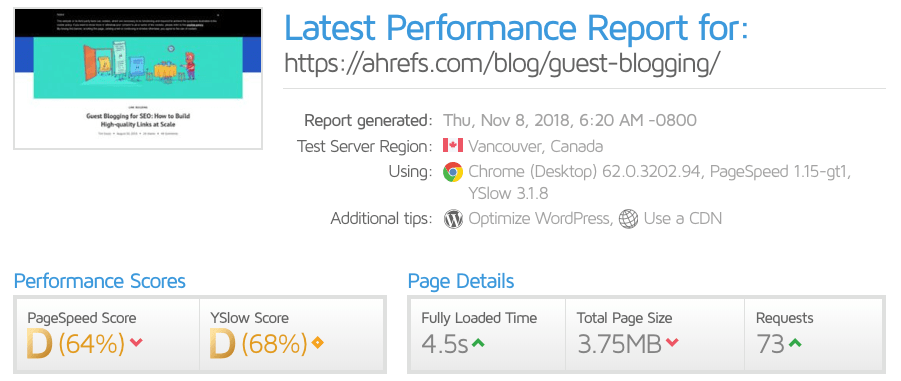Click the Page Details heading
Viewport: 901px width, 381px height.
[x=461, y=282]
